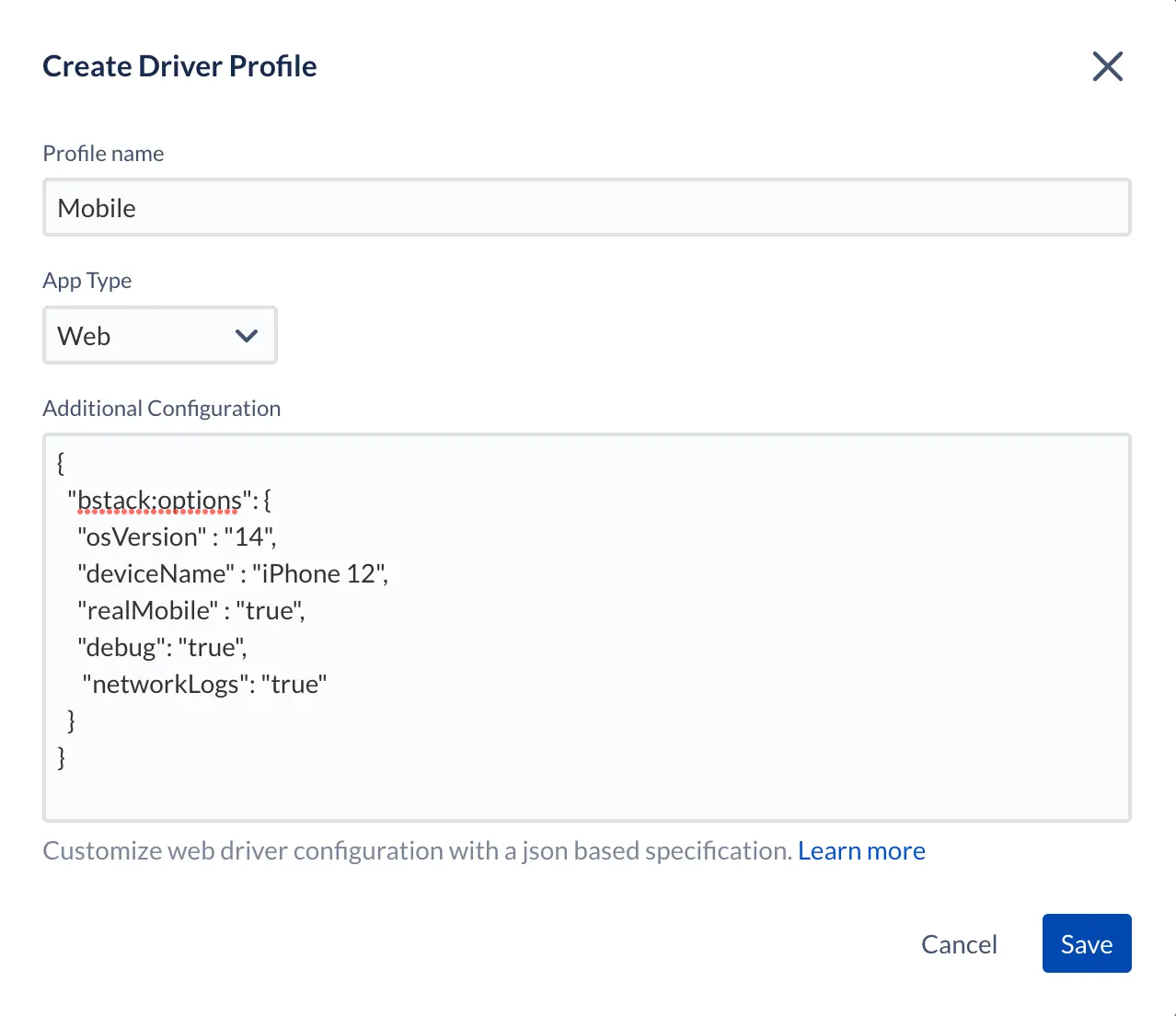Place cursor at the opening curly brace
This screenshot has height=1016, width=1176.
pyautogui.click(x=61, y=463)
